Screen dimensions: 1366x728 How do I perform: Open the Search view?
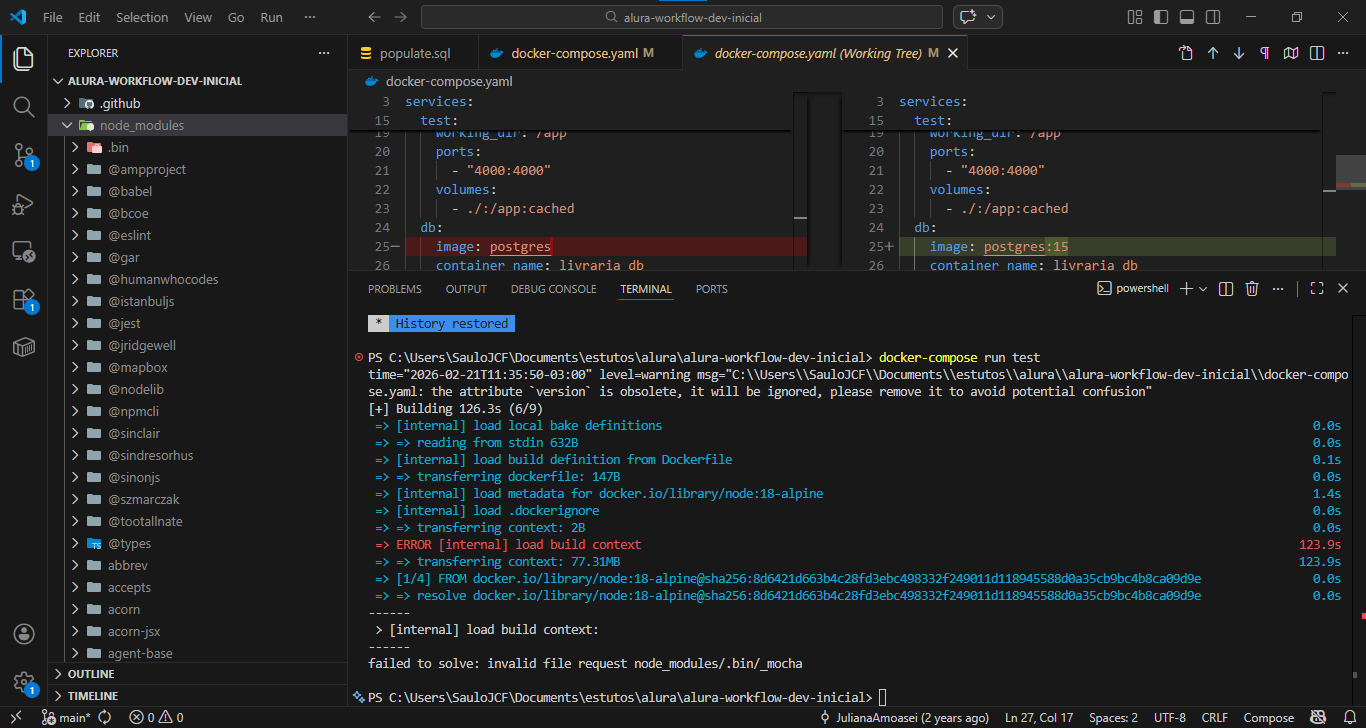(x=23, y=107)
